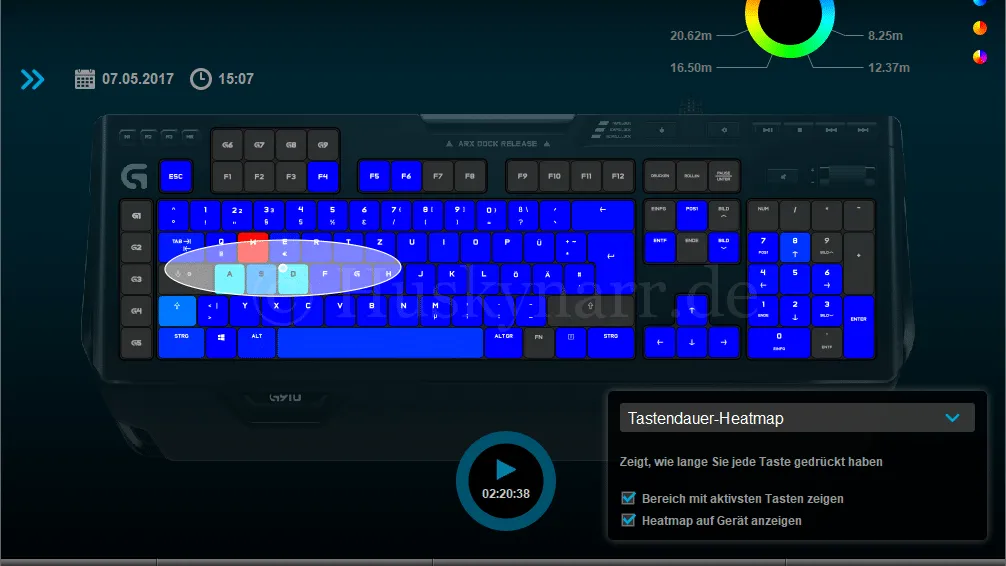
Task: Click the F1 key
Action: click(x=227, y=176)
